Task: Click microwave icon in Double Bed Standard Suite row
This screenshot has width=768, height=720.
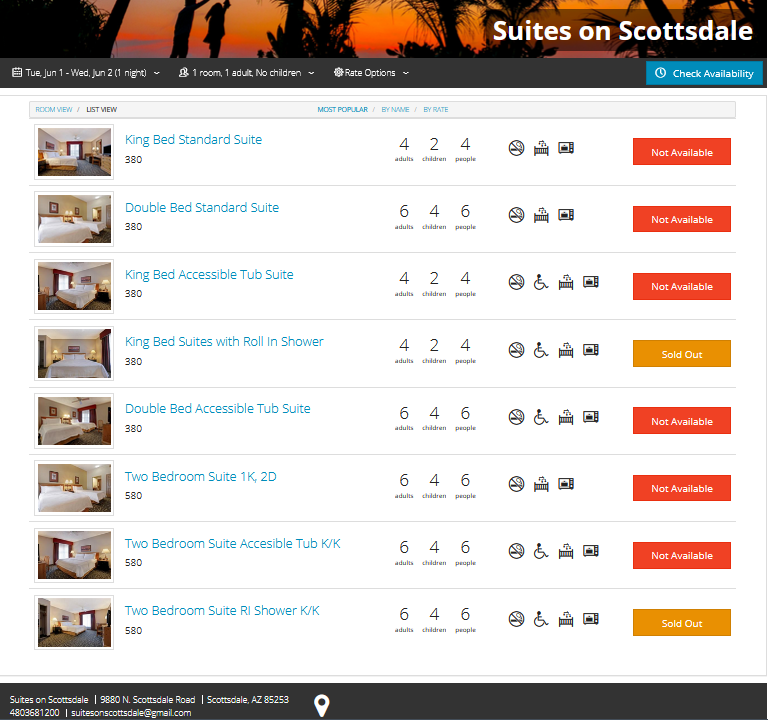Action: [x=566, y=215]
